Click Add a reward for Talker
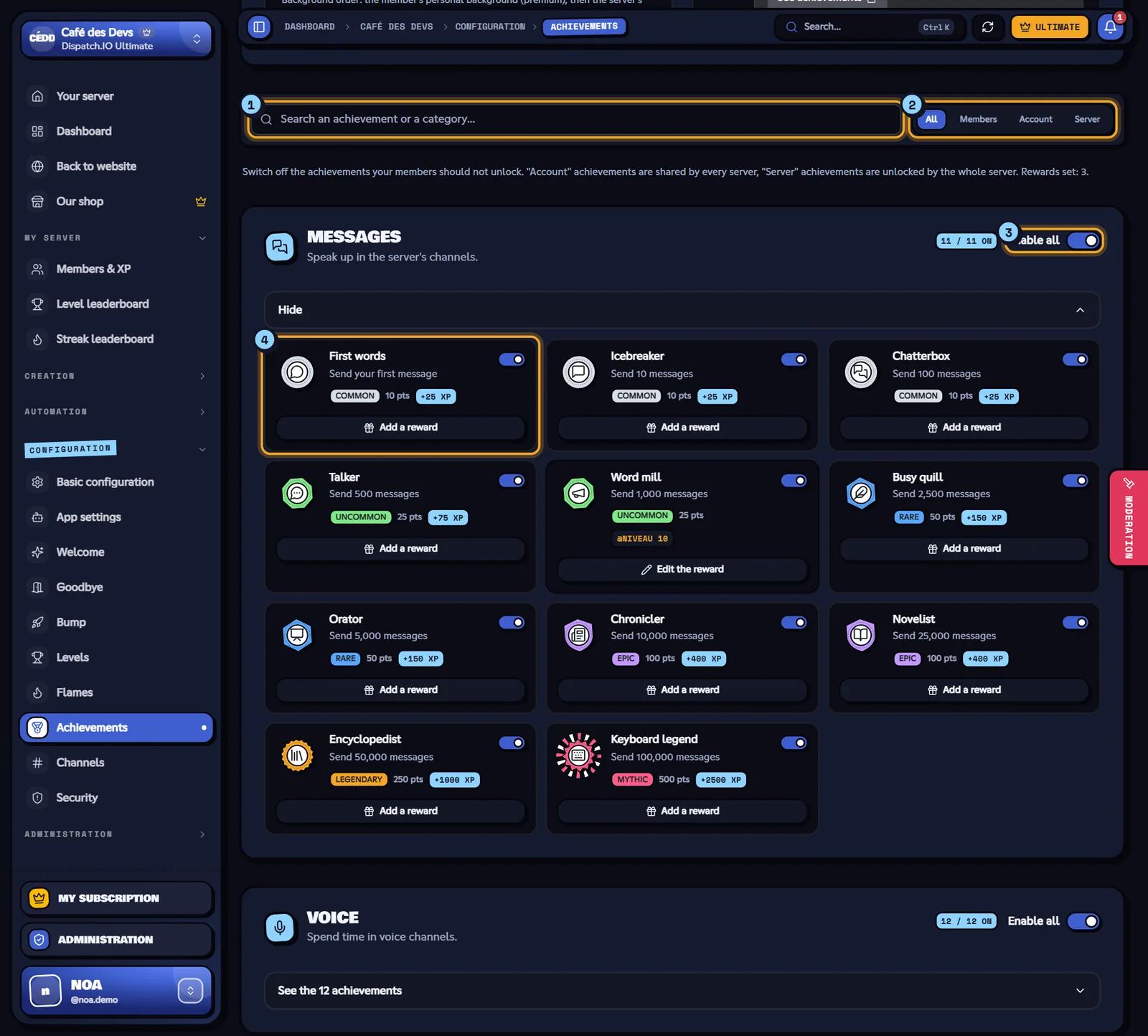Viewport: 1148px width, 1036px height. (400, 549)
